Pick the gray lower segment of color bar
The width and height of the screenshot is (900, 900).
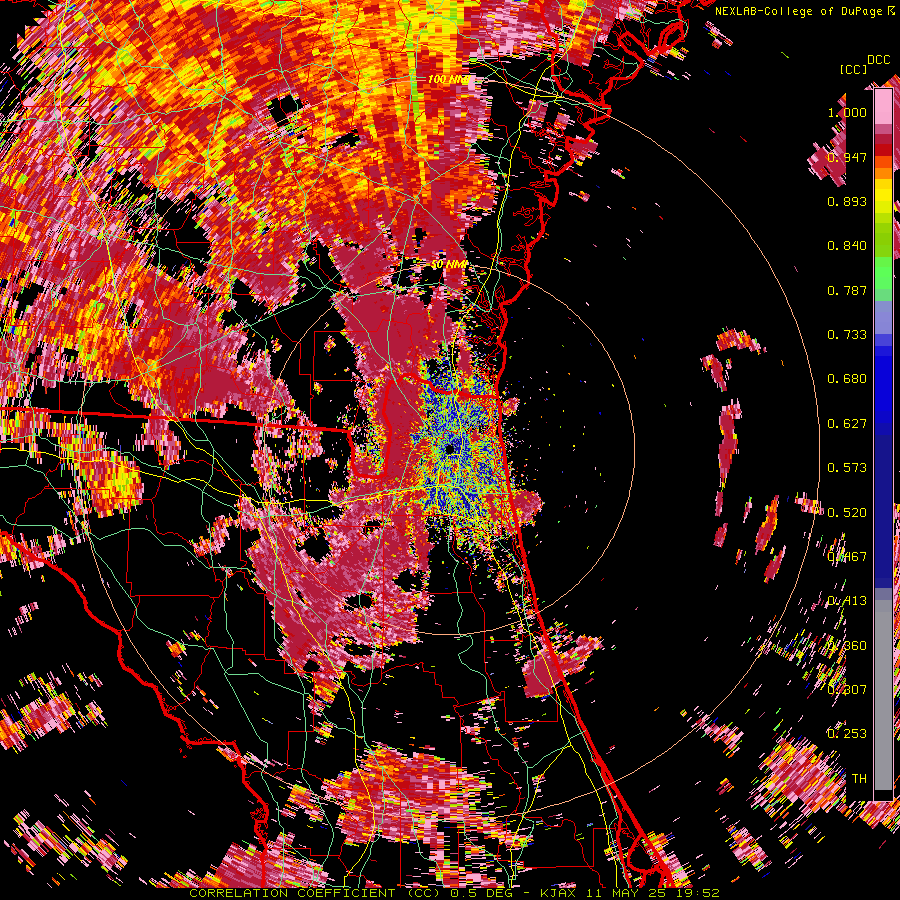[883, 695]
